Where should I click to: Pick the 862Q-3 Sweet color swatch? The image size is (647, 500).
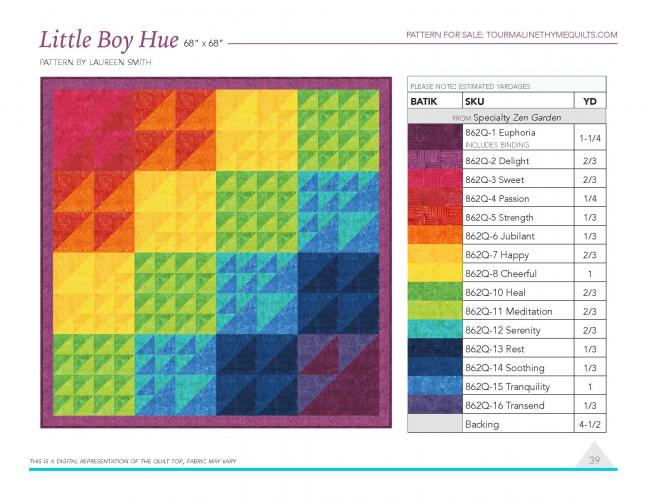(x=435, y=180)
